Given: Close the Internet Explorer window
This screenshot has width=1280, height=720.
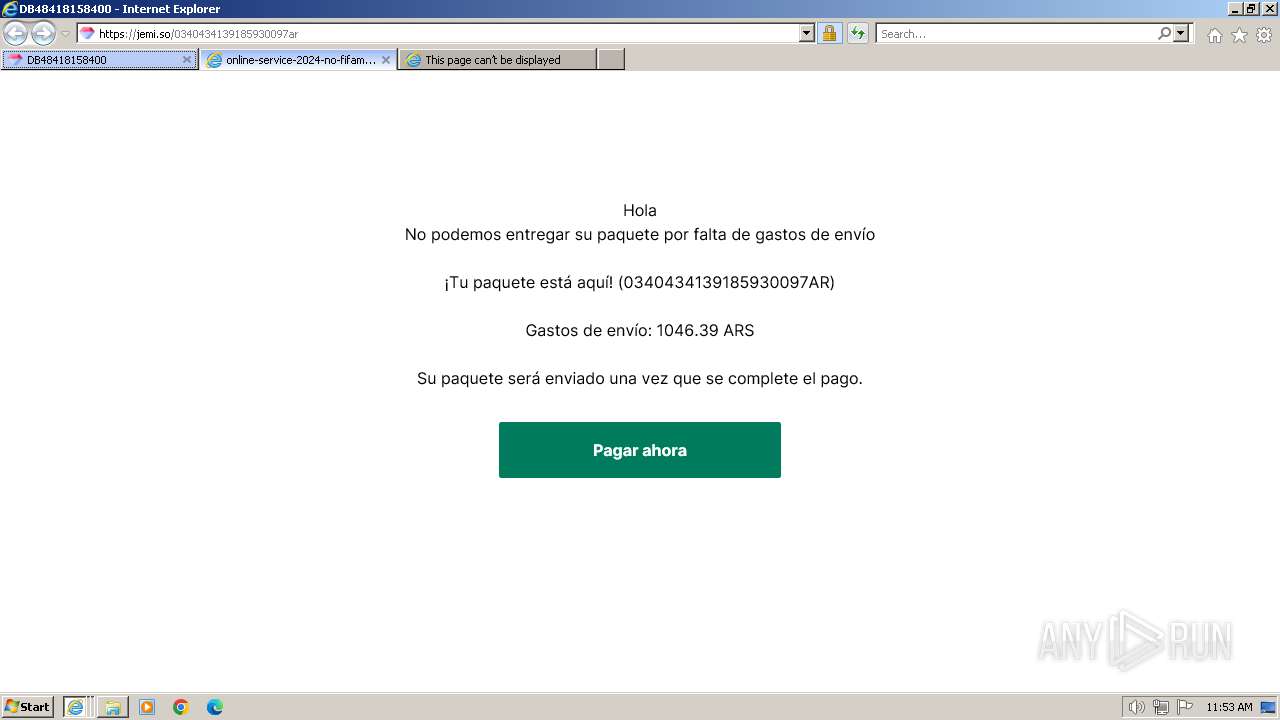Looking at the screenshot, I should point(1268,9).
